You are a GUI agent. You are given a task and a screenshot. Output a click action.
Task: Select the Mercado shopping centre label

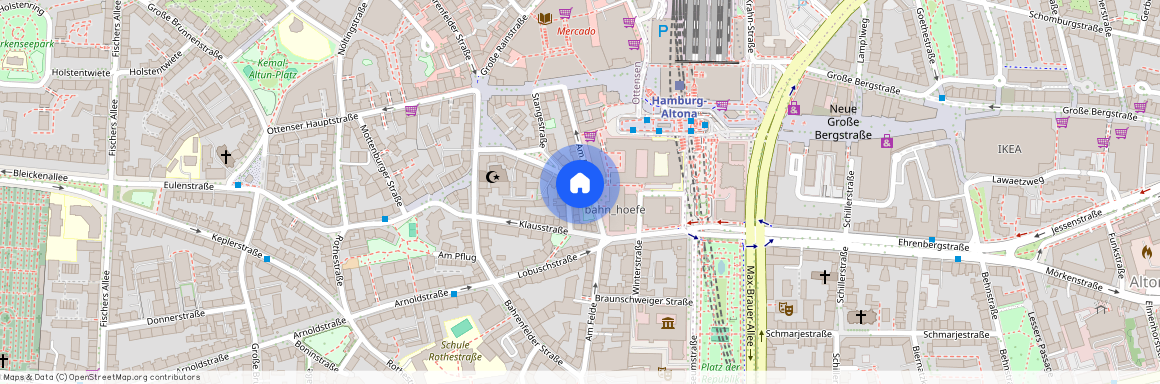click(576, 31)
